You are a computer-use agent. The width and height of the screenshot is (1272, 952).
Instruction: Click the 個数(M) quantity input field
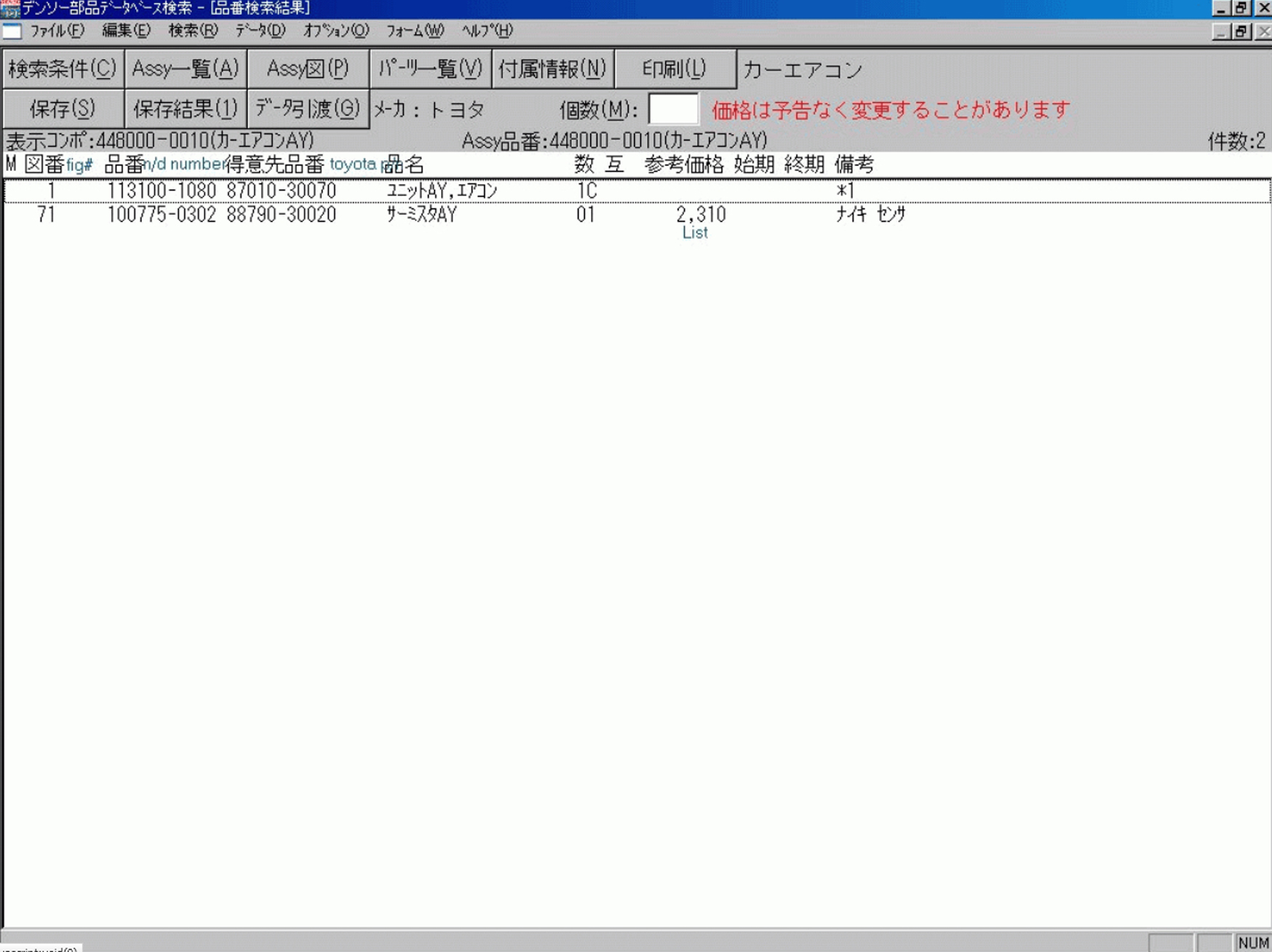(673, 110)
